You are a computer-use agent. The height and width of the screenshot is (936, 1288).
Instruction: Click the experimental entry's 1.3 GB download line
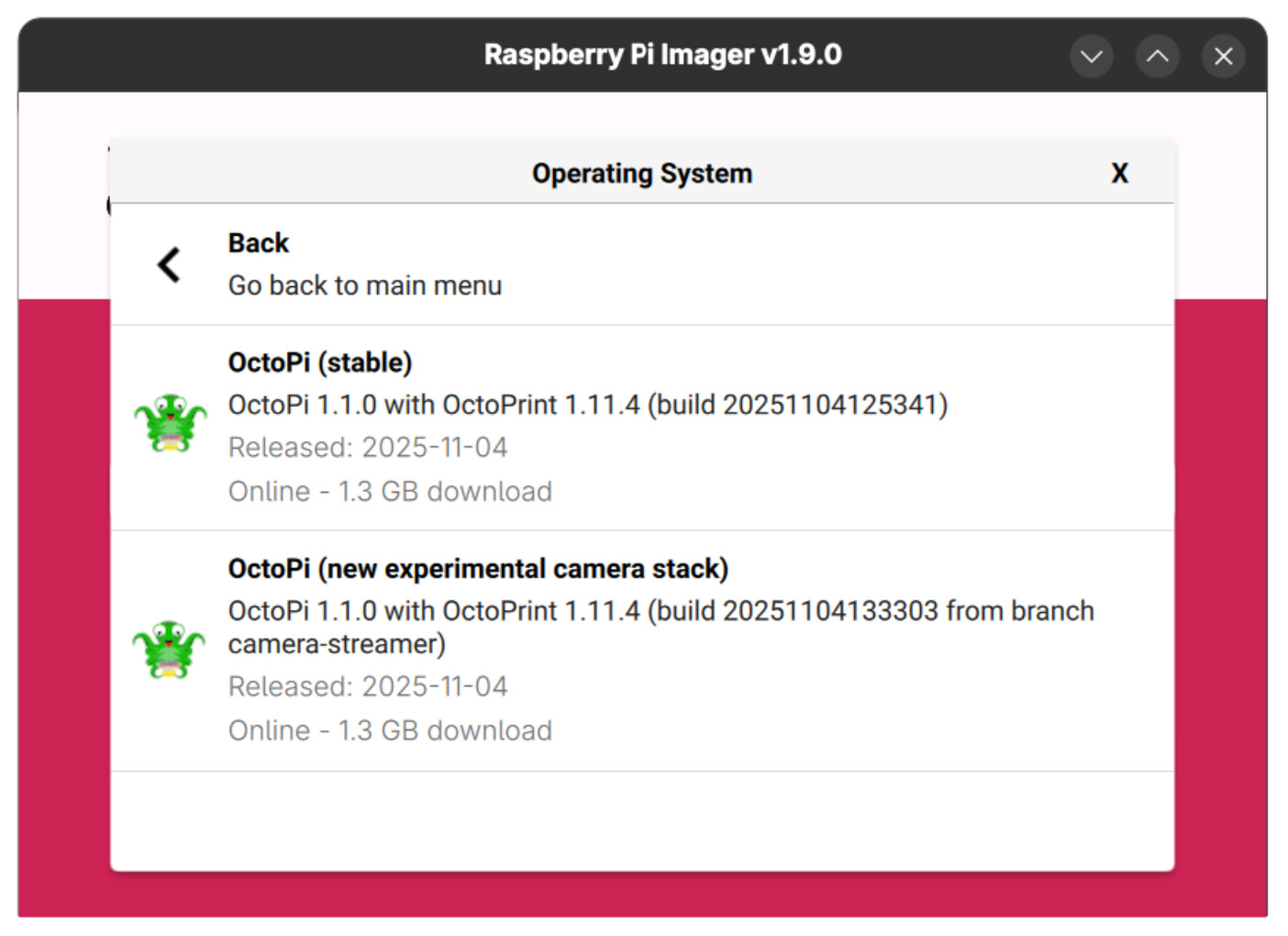click(390, 730)
